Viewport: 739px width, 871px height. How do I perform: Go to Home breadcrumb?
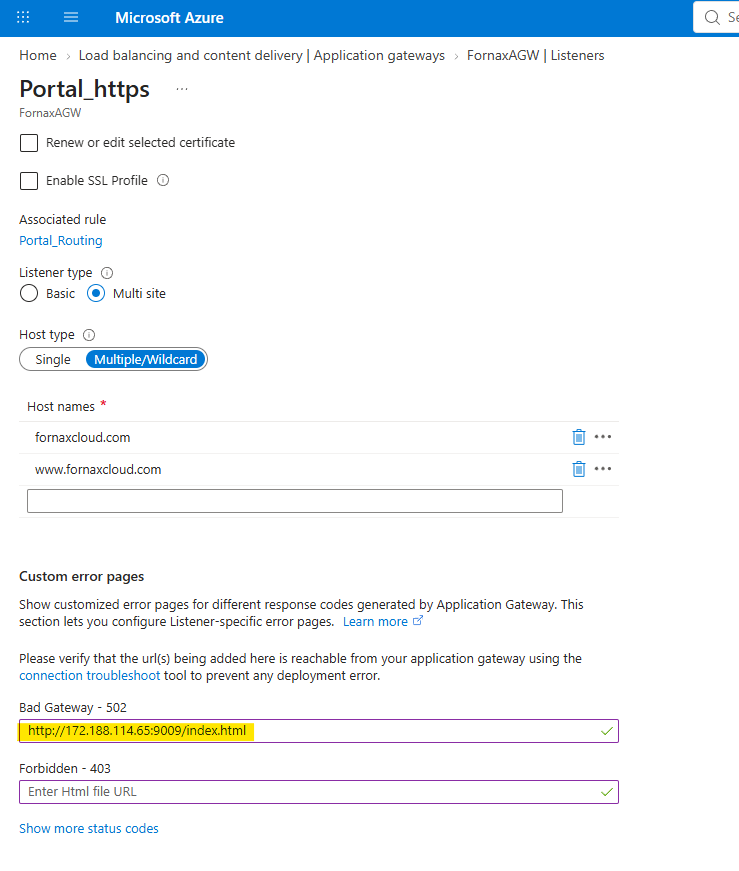[38, 56]
